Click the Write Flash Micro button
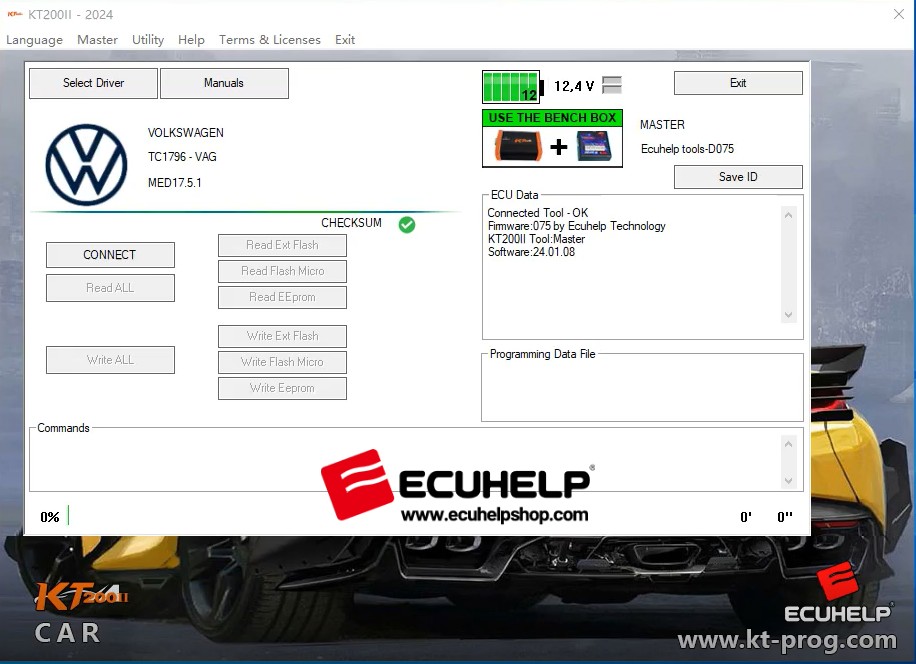916x664 pixels. tap(282, 362)
